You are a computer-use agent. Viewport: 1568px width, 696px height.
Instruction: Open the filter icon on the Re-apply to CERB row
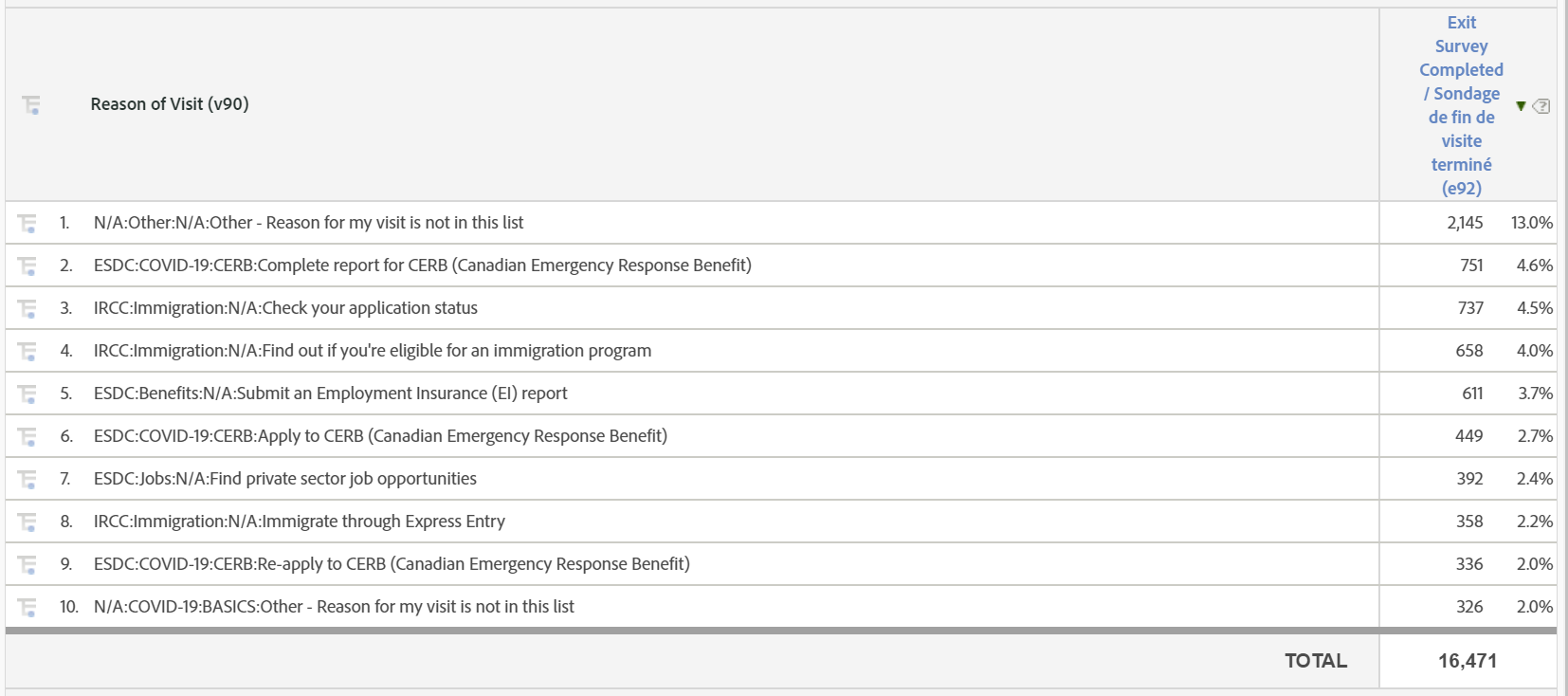point(25,564)
